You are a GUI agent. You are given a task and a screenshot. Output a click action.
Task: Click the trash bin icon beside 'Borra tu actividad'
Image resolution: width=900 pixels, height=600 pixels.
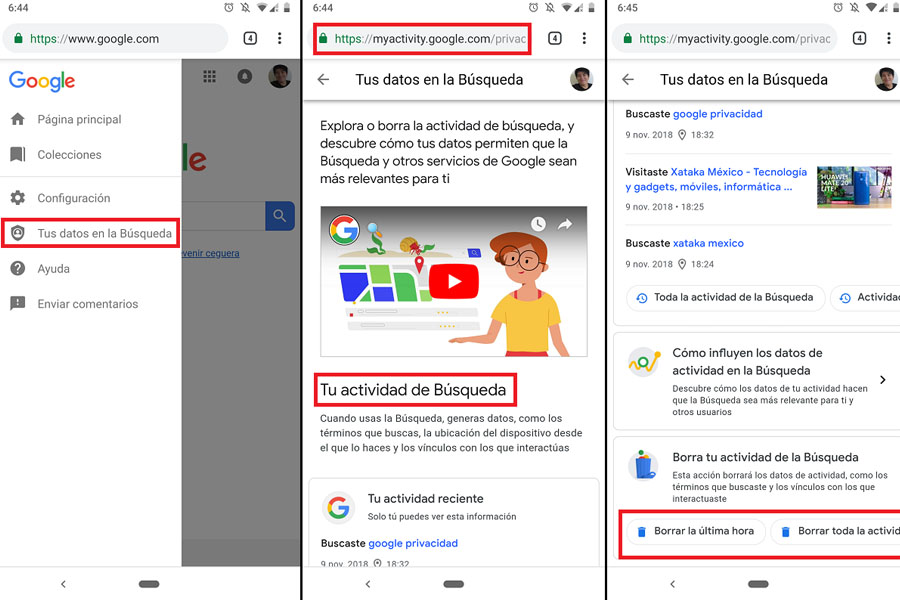[x=643, y=466]
